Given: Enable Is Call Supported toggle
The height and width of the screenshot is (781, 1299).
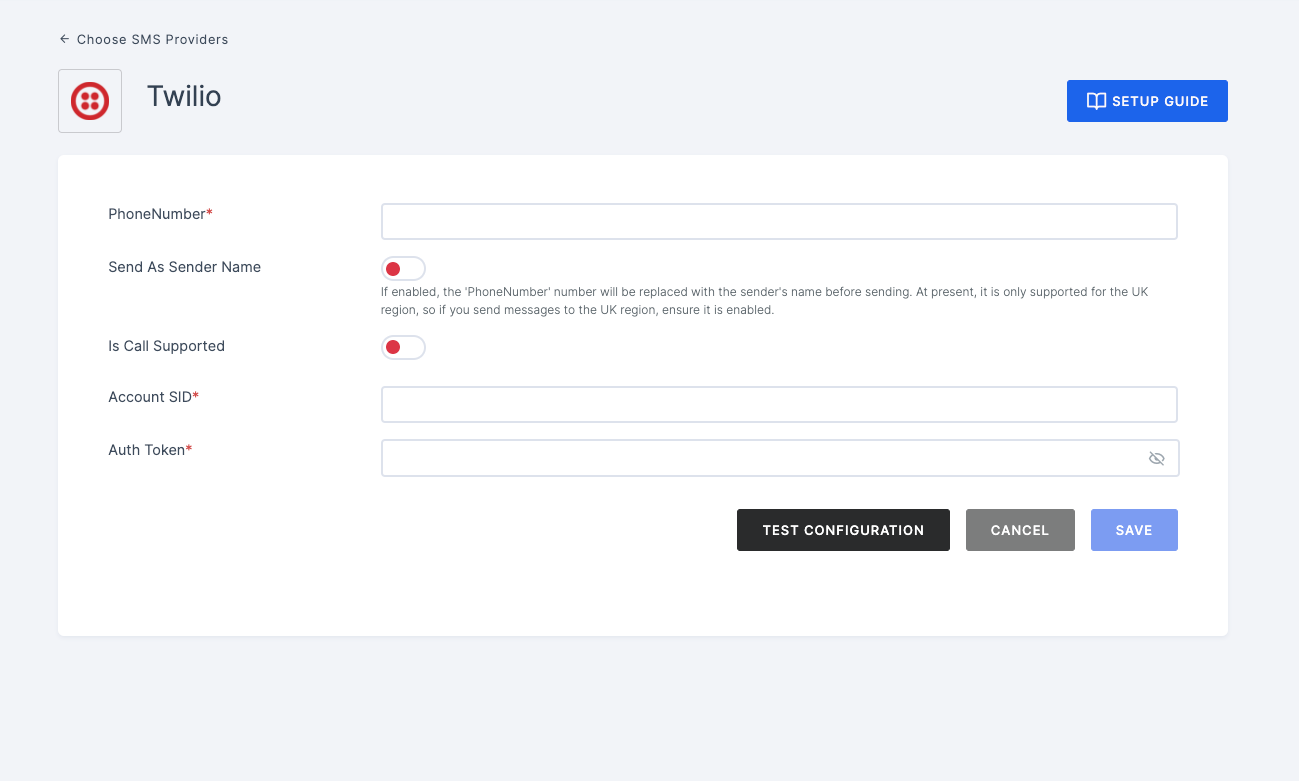Looking at the screenshot, I should (x=403, y=347).
